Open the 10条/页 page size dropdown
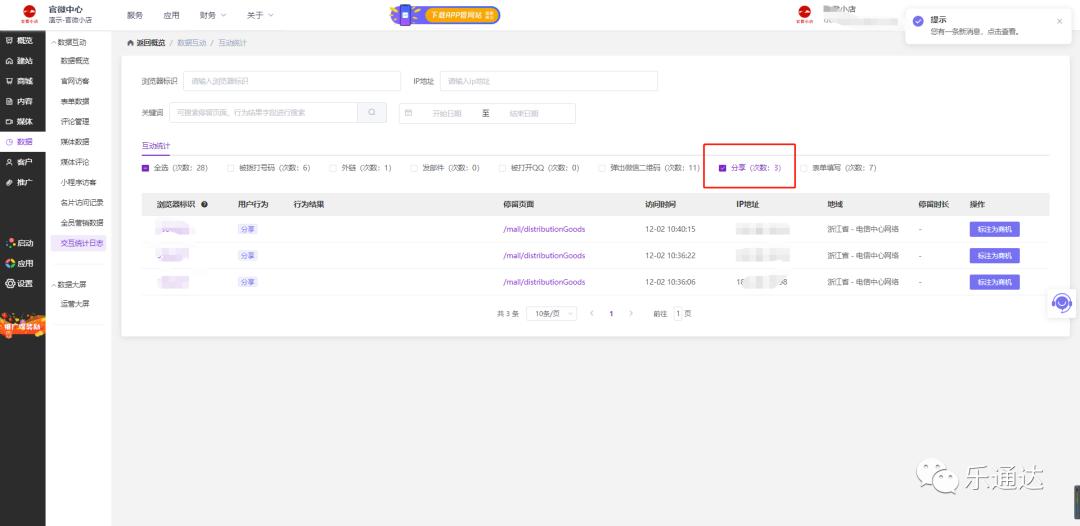 pyautogui.click(x=551, y=313)
